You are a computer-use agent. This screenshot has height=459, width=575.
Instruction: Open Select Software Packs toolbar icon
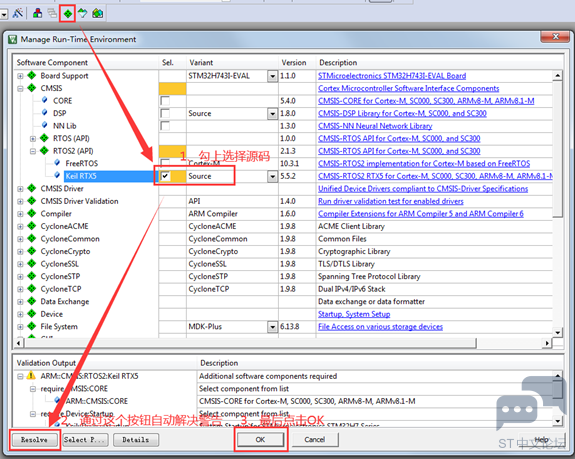coord(83,14)
